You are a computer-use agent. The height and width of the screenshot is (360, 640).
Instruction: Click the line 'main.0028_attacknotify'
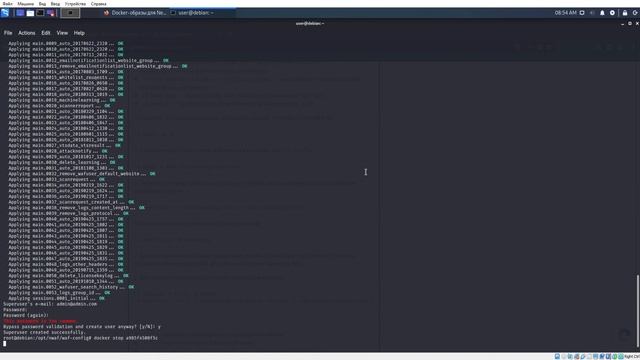(x=58, y=151)
